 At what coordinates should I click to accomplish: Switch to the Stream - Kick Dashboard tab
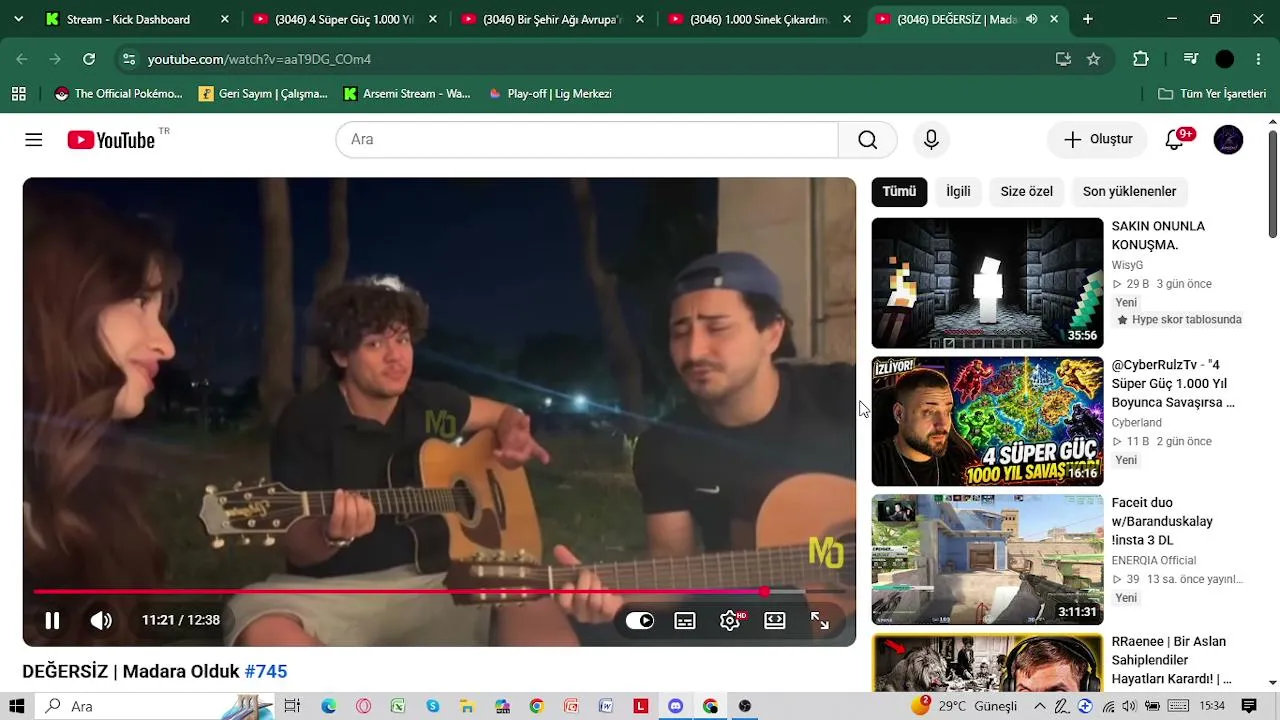point(138,19)
